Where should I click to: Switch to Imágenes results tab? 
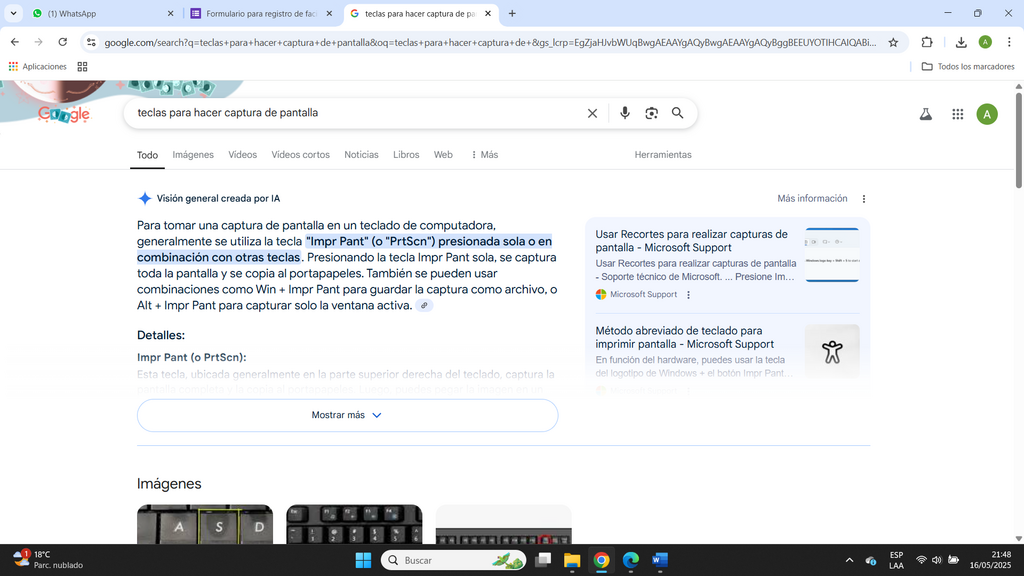click(193, 155)
